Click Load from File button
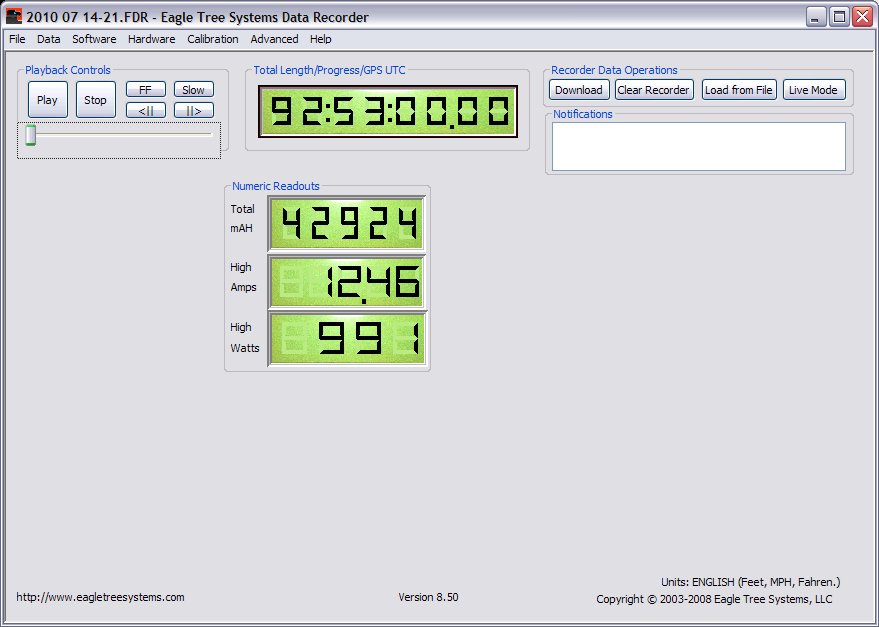The height and width of the screenshot is (627, 879). pos(739,90)
